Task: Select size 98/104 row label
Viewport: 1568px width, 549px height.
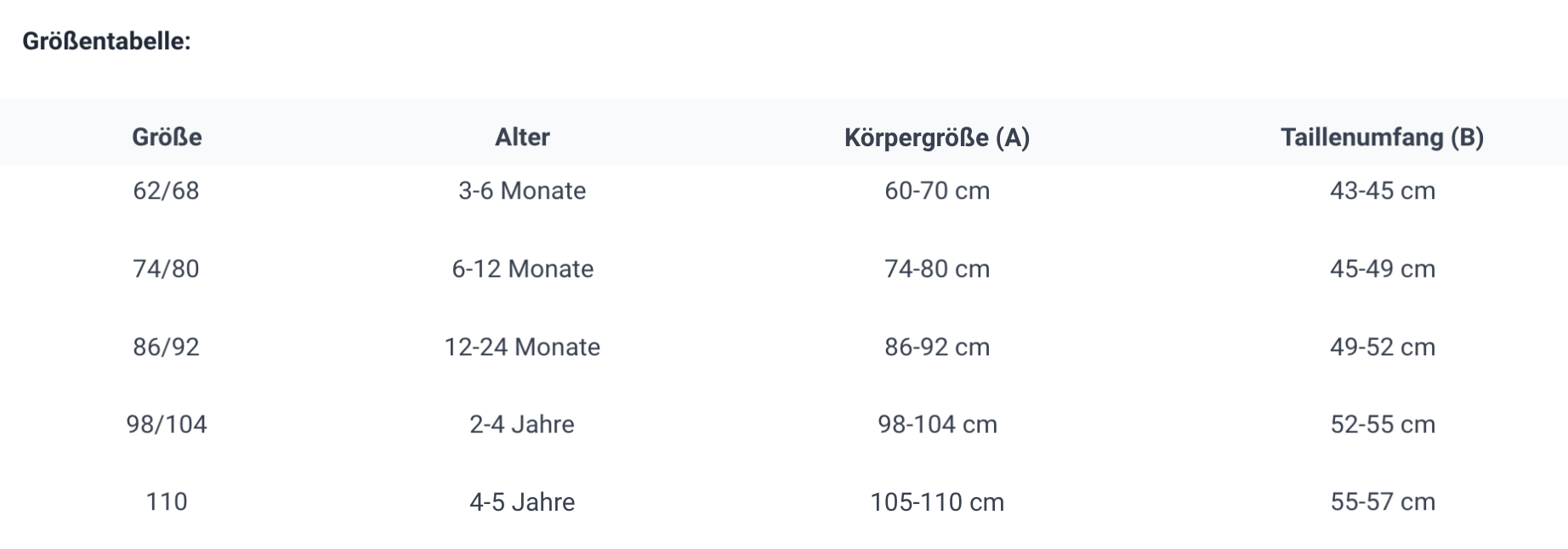Action: 167,424
